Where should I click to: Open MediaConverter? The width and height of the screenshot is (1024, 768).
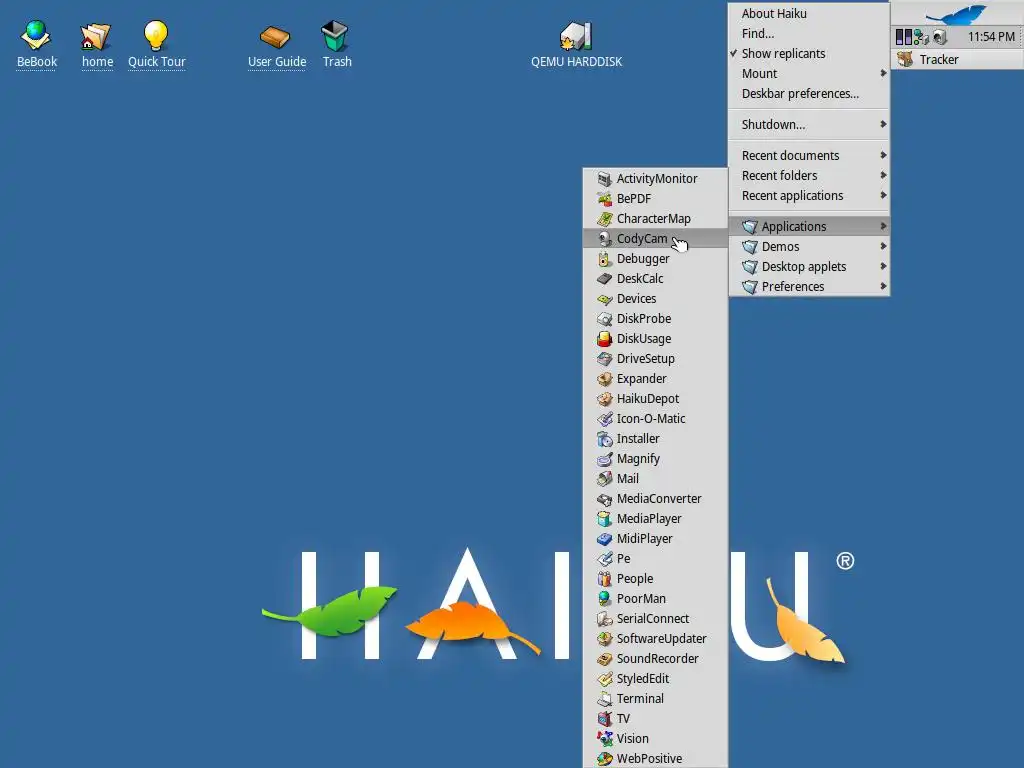tap(655, 498)
